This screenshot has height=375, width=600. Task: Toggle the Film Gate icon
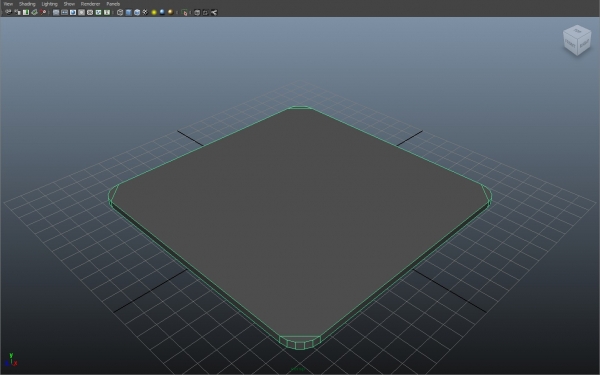coord(64,12)
